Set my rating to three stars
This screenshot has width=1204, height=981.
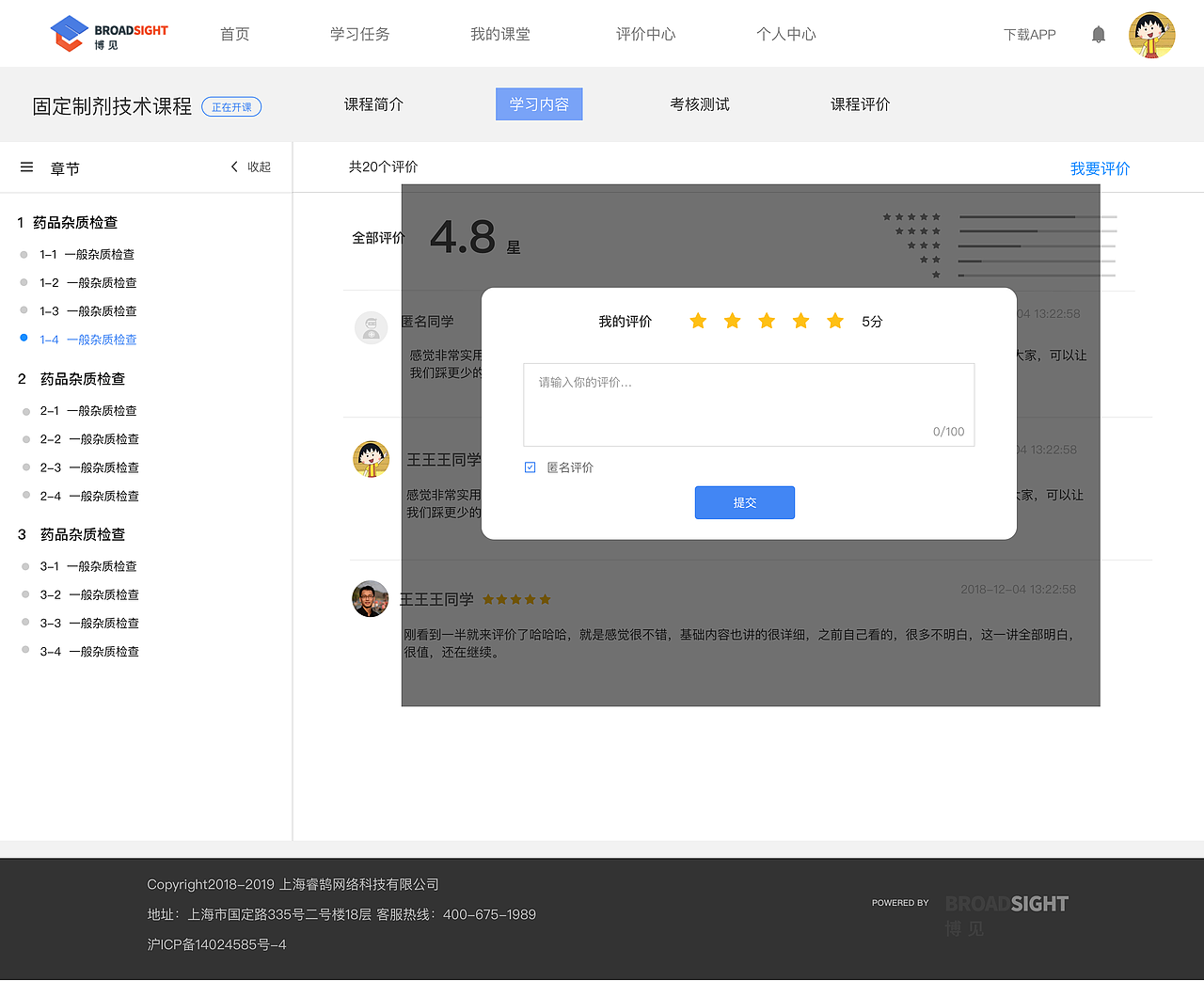click(766, 321)
